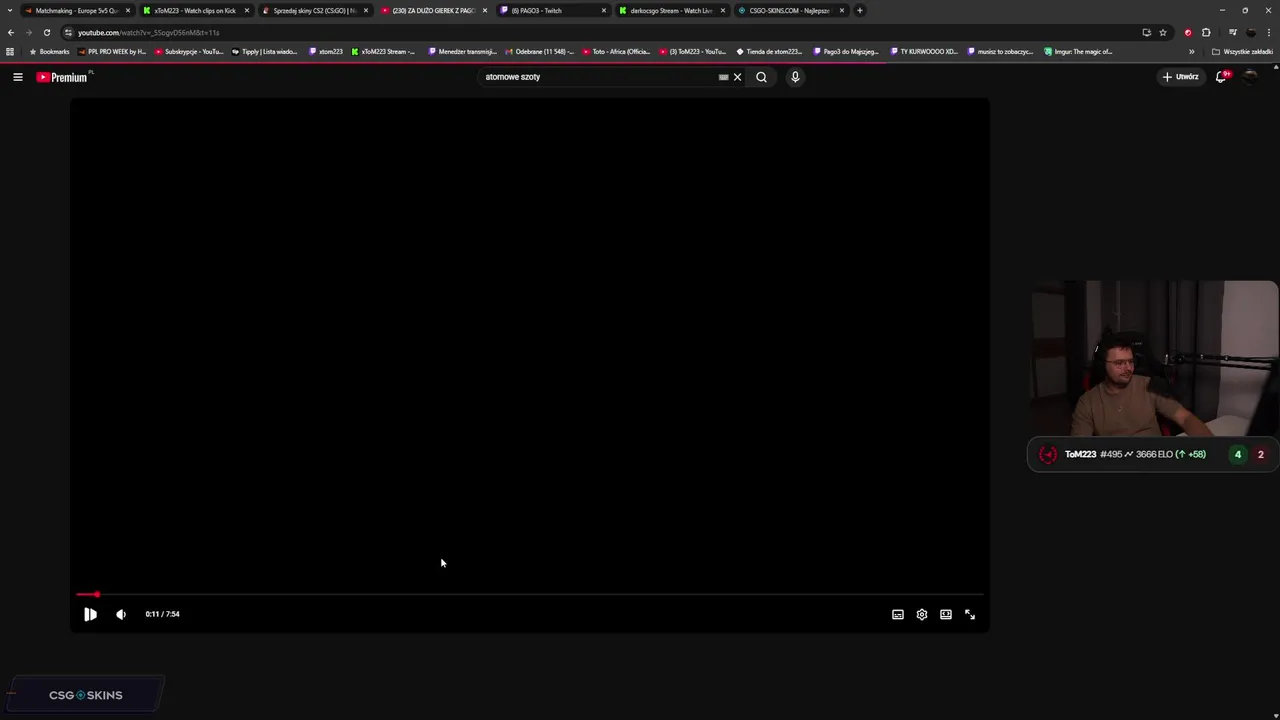Switch to Sprzedaj skiny CS2 tab
The width and height of the screenshot is (1280, 720).
click(313, 10)
